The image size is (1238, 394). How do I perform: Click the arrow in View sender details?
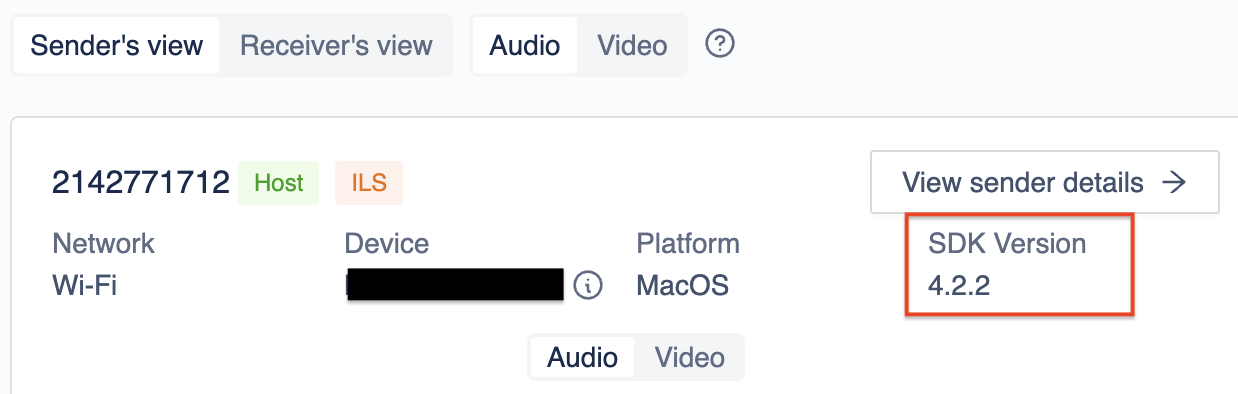click(x=1173, y=182)
